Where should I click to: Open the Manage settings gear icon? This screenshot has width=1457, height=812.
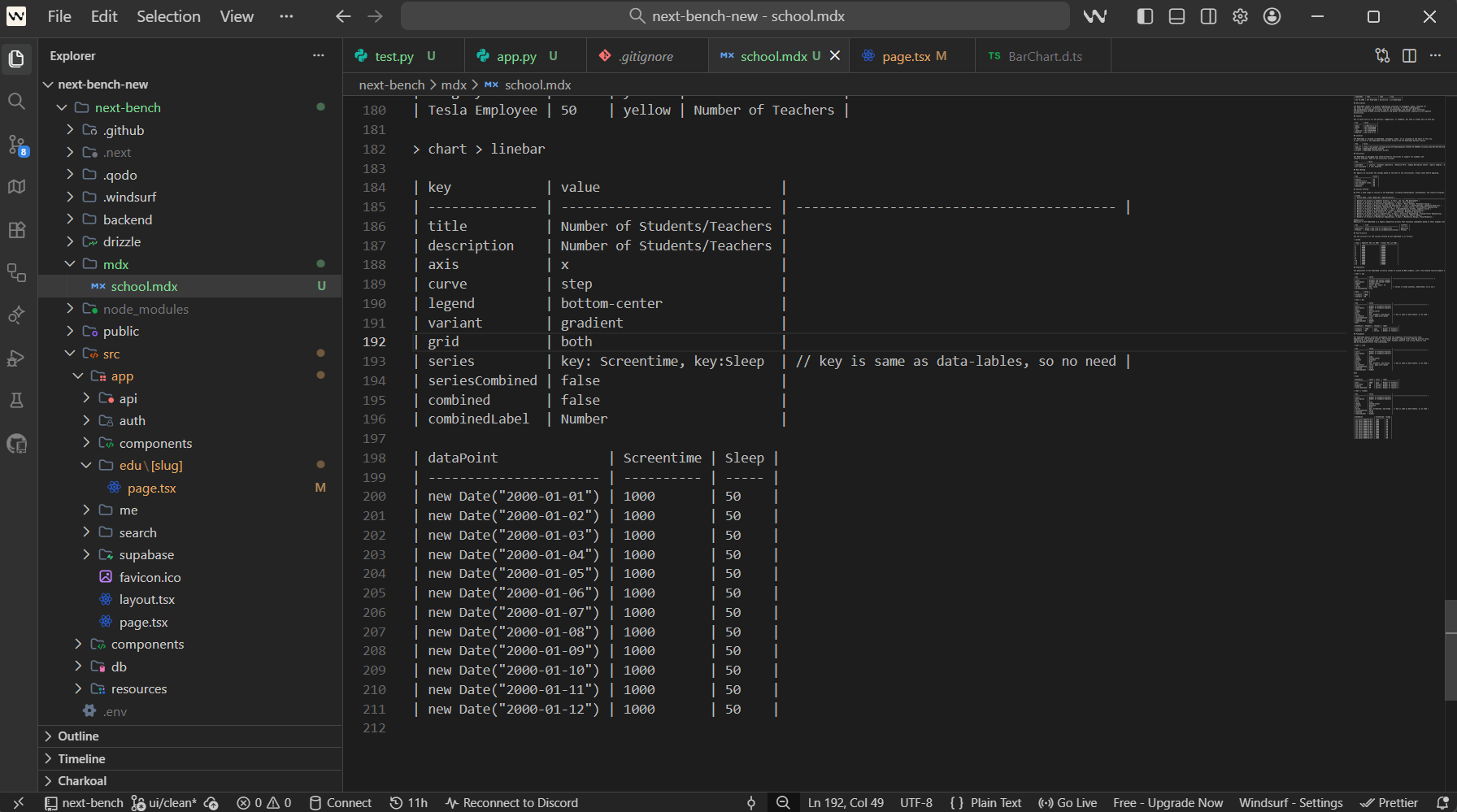(1240, 16)
